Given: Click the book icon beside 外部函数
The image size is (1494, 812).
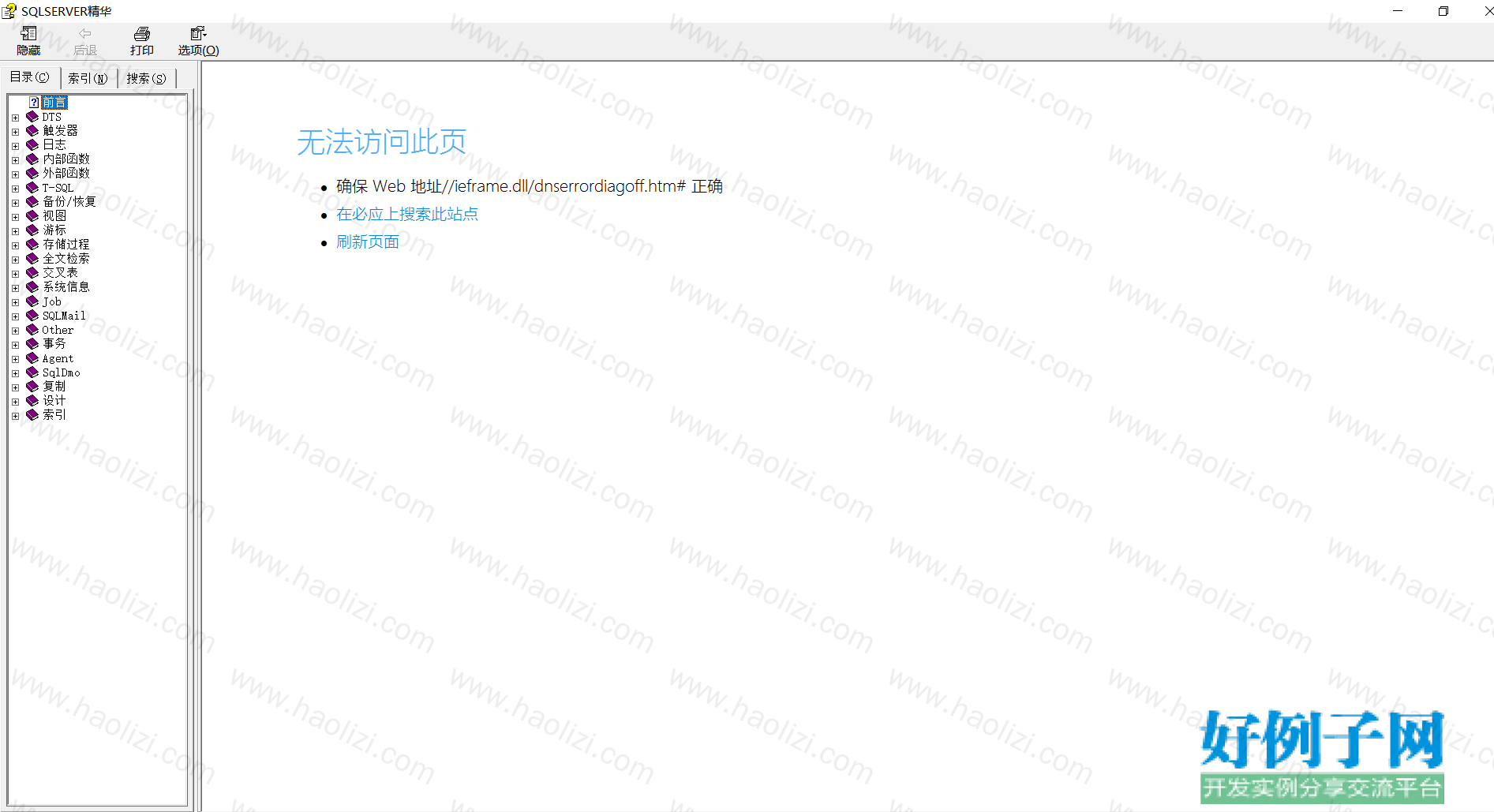Looking at the screenshot, I should coord(32,174).
